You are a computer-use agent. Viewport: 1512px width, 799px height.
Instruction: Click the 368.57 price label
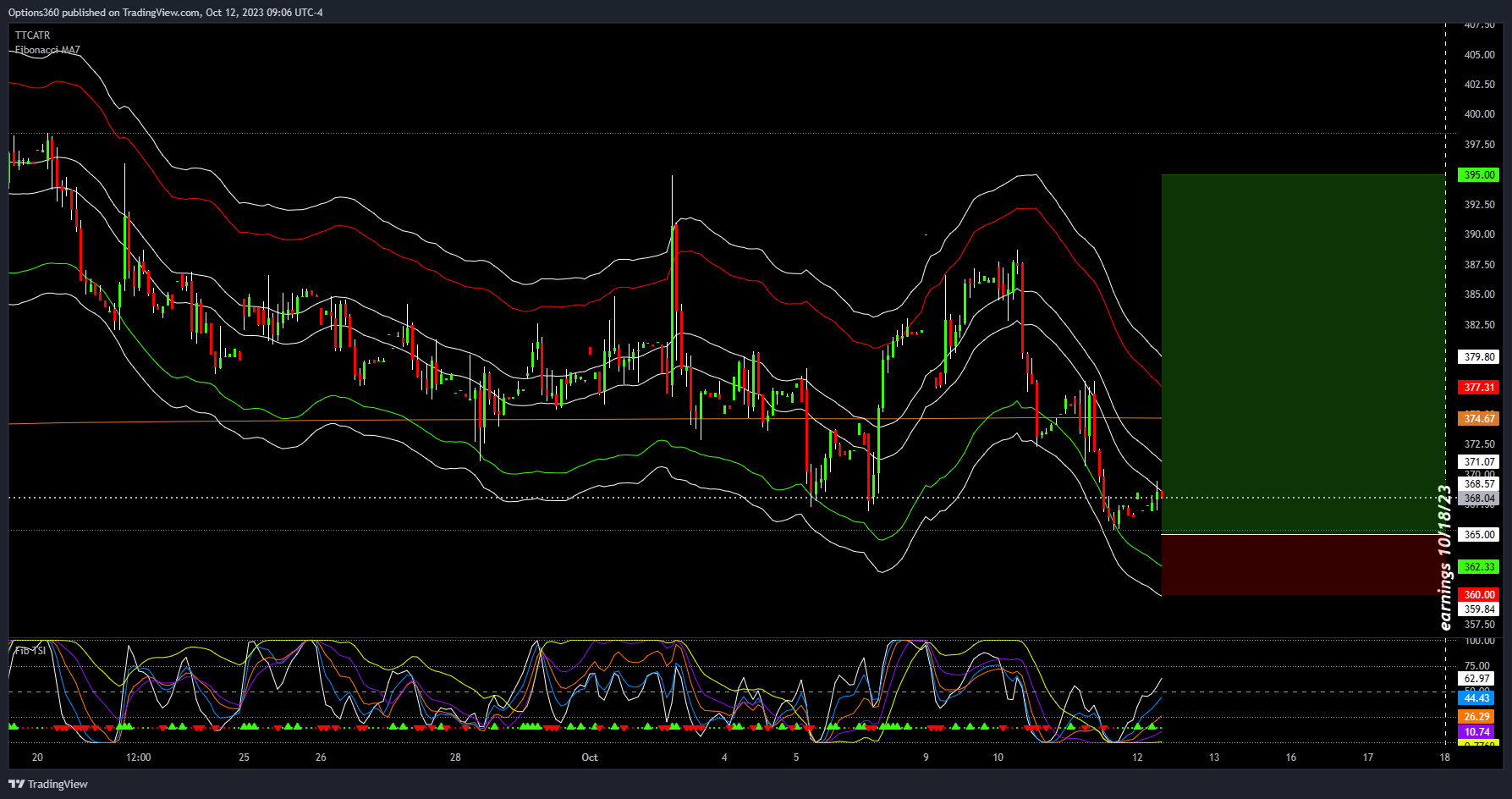click(1479, 484)
